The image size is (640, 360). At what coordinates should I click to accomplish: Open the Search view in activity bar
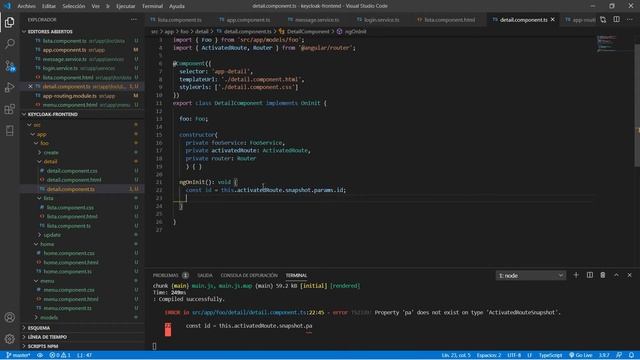click(10, 44)
